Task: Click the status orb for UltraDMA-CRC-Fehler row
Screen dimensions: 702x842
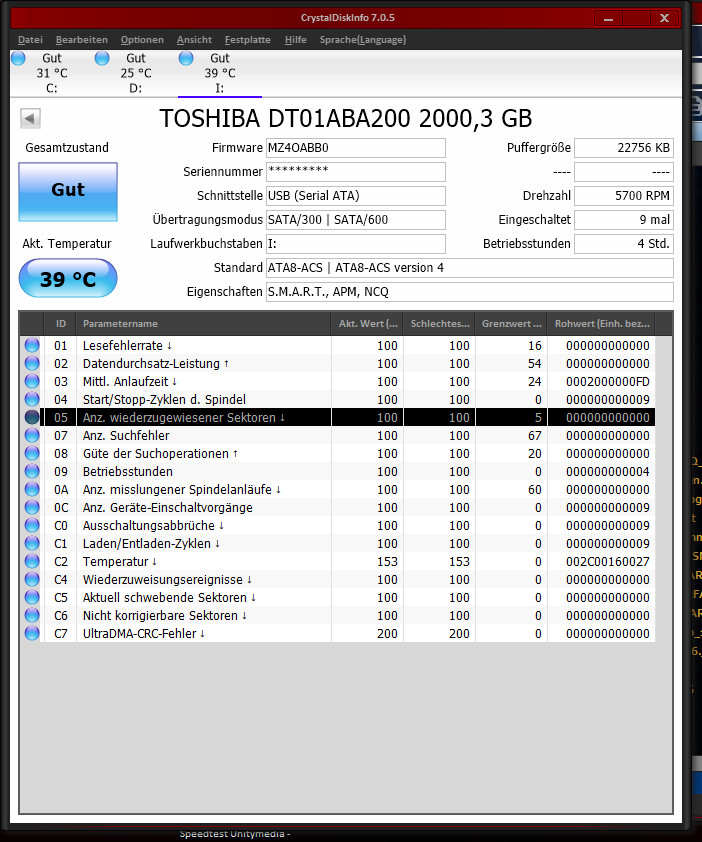Action: (x=32, y=633)
